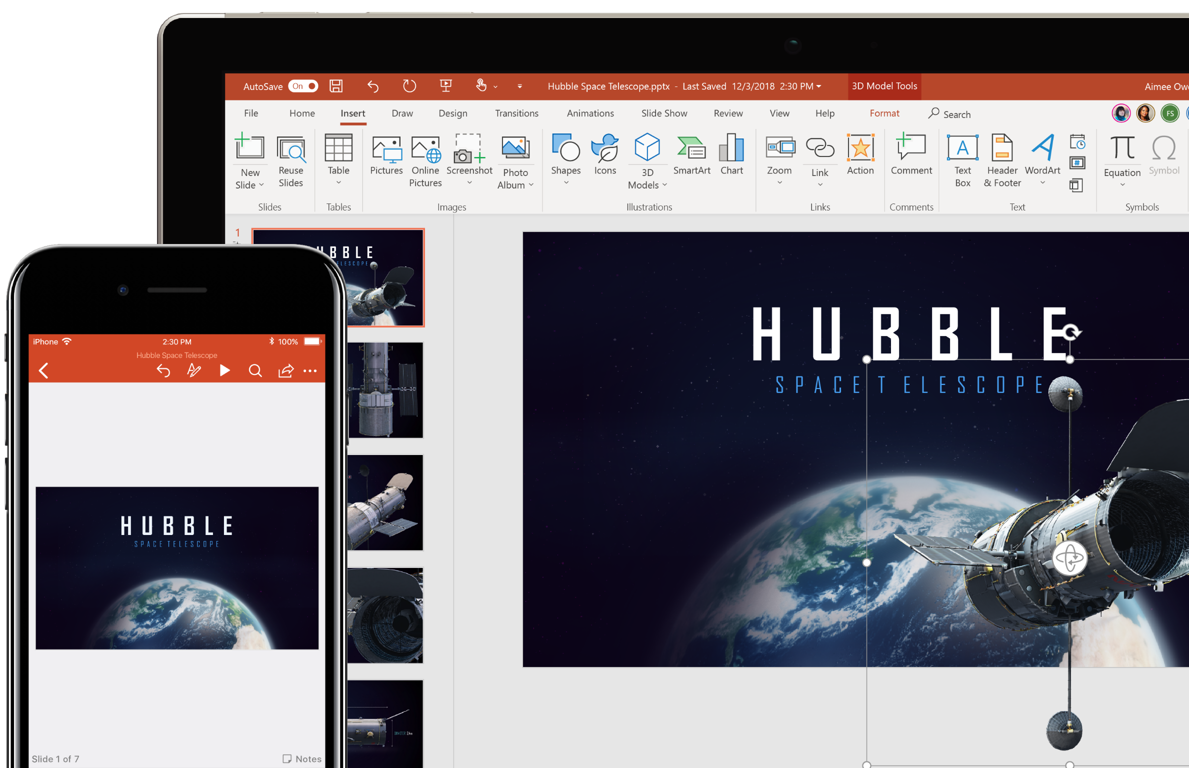
Task: Toggle the AutoSave switch
Action: pos(303,86)
